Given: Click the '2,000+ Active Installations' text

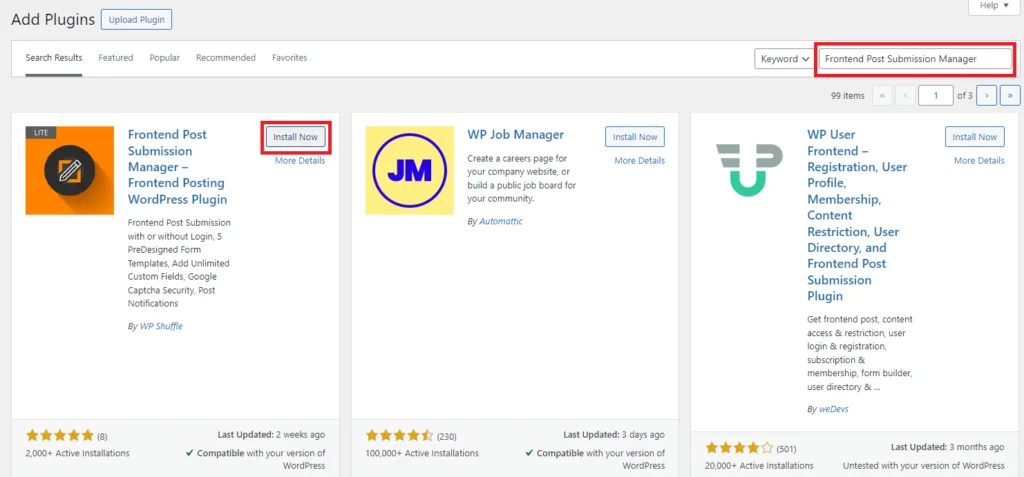Looking at the screenshot, I should [x=78, y=453].
